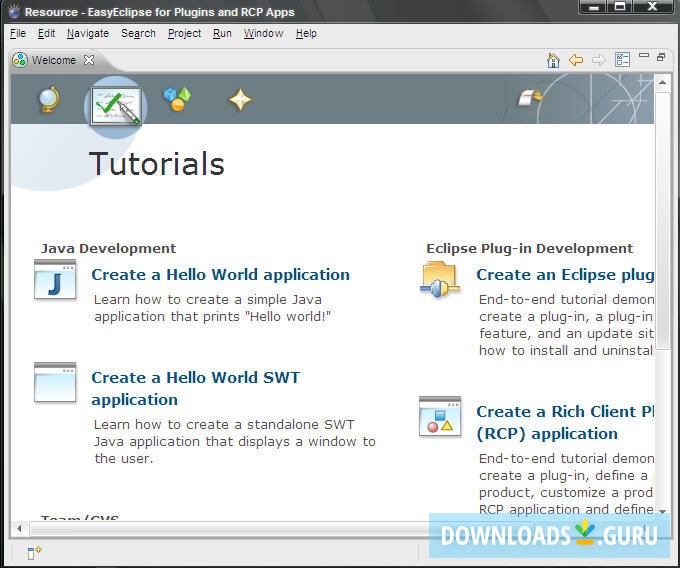Restore the Welcome view pane
This screenshot has width=680, height=568.
(661, 57)
